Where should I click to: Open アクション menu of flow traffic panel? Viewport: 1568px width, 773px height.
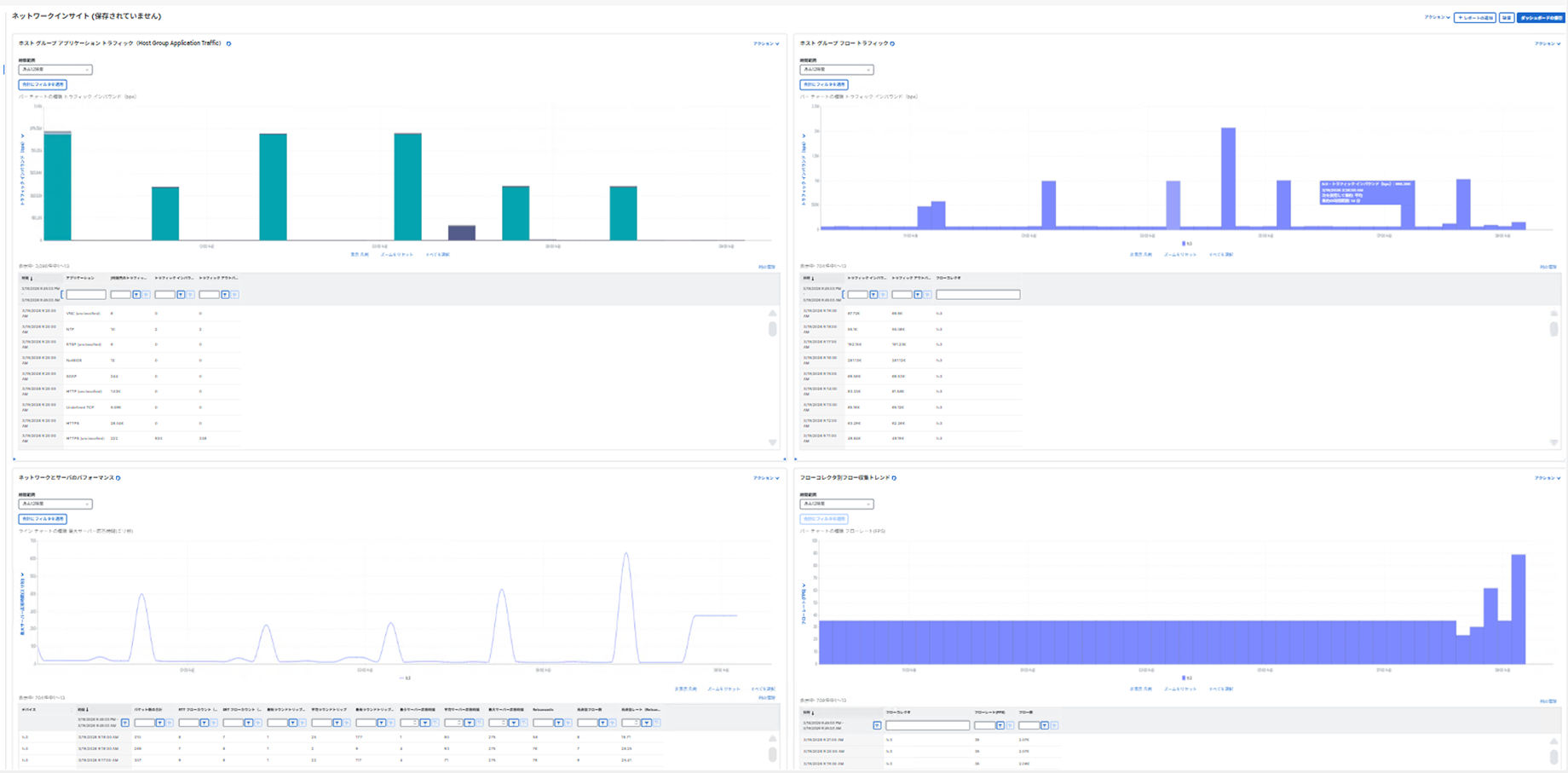coord(1548,43)
